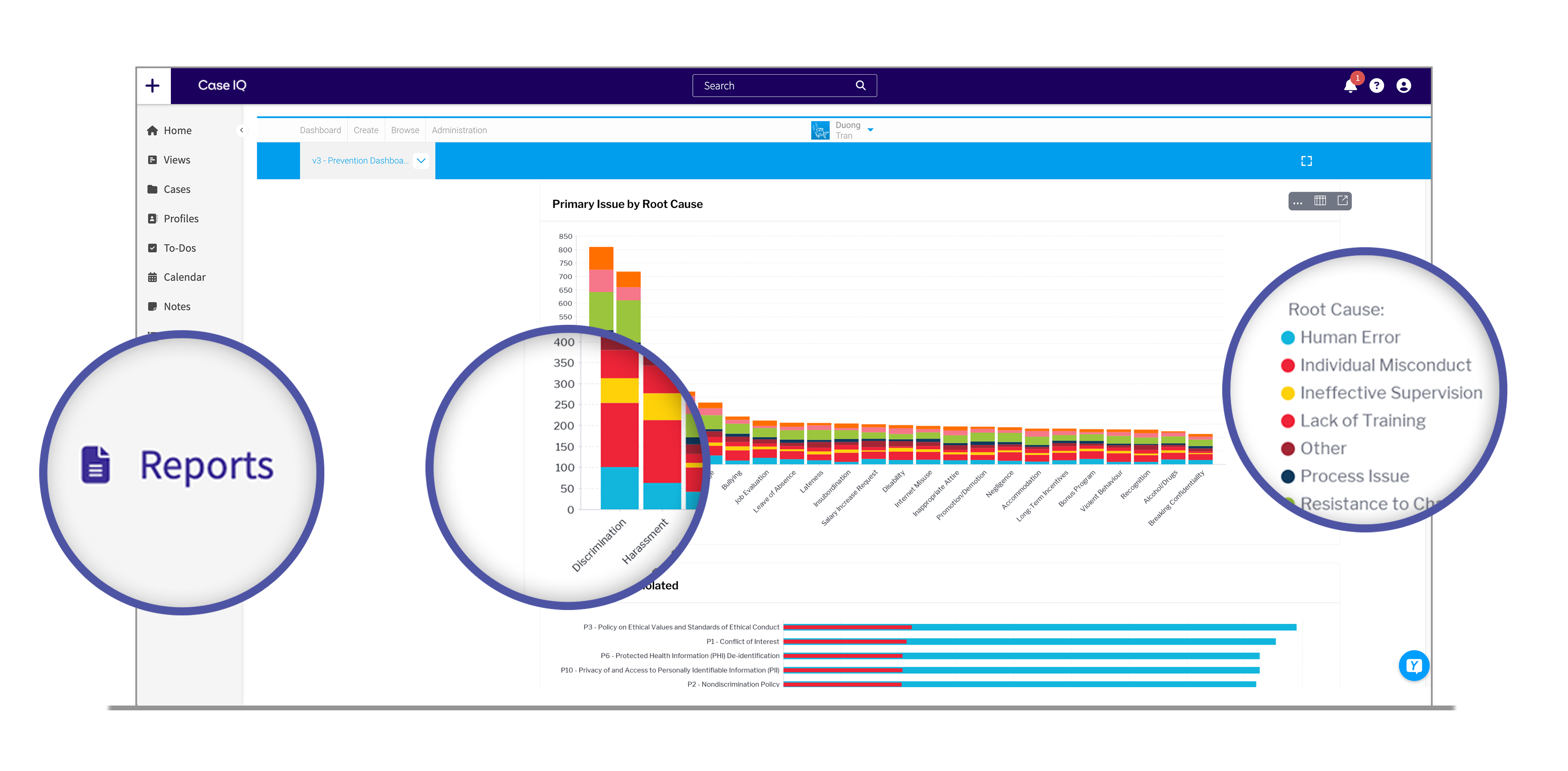
Task: Show chart data table icon
Action: coord(1320,201)
